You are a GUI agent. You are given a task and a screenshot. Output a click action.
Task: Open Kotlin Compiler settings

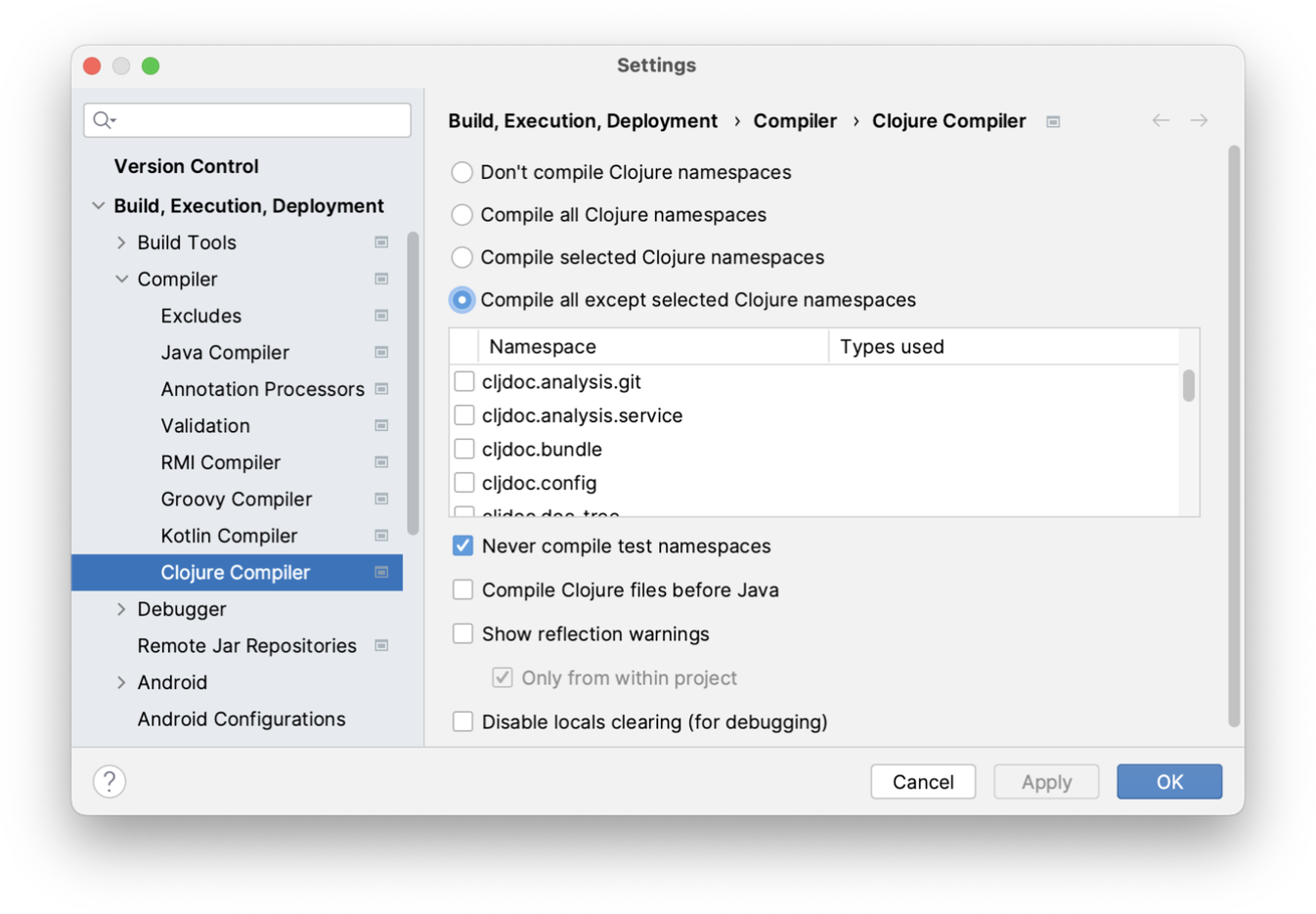coord(229,536)
